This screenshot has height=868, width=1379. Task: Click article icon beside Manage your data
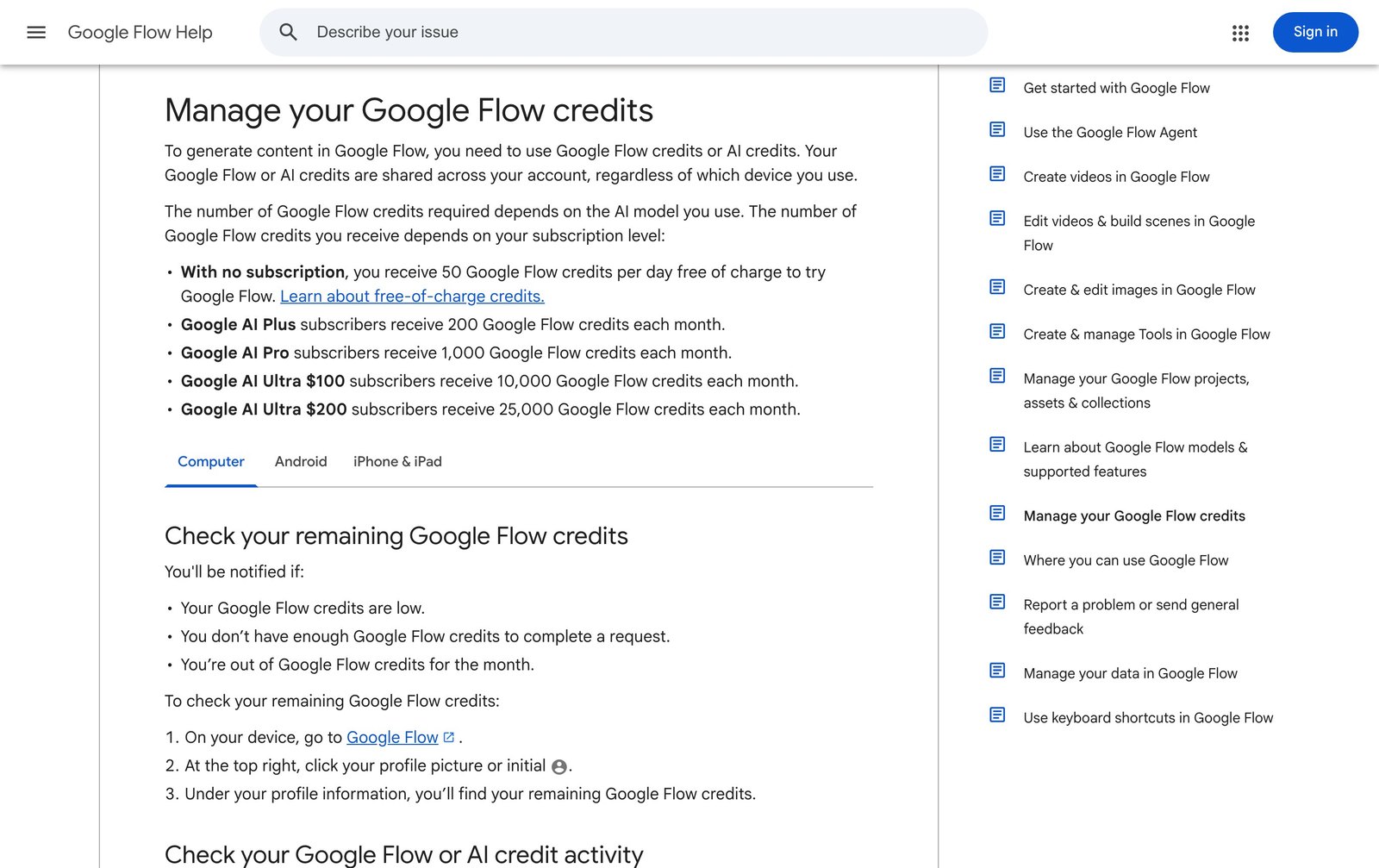(997, 670)
